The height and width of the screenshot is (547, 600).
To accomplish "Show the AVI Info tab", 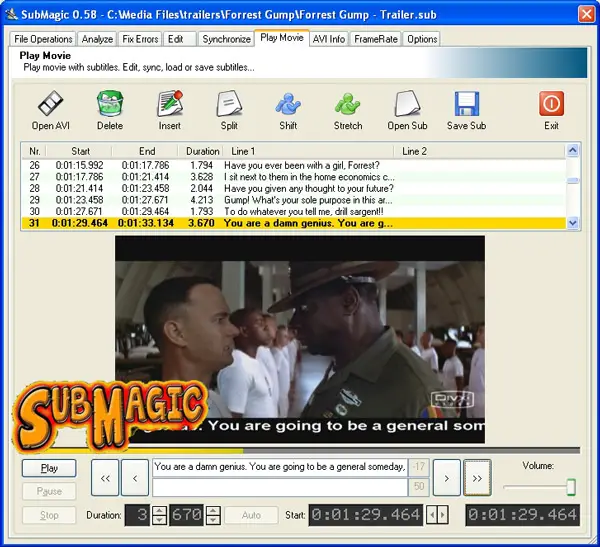I will point(329,39).
